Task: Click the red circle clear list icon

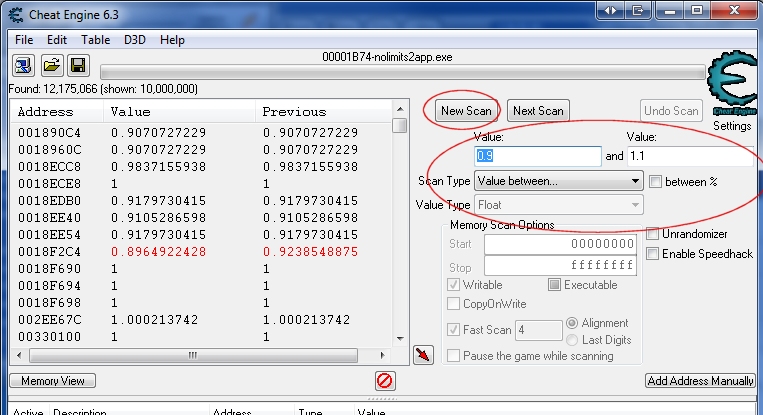Action: point(385,380)
